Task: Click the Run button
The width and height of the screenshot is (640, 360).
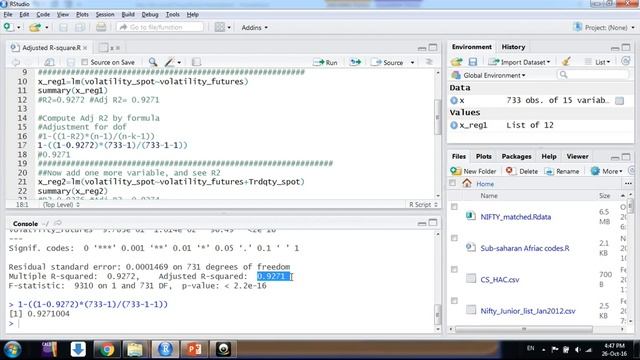Action: 325,62
